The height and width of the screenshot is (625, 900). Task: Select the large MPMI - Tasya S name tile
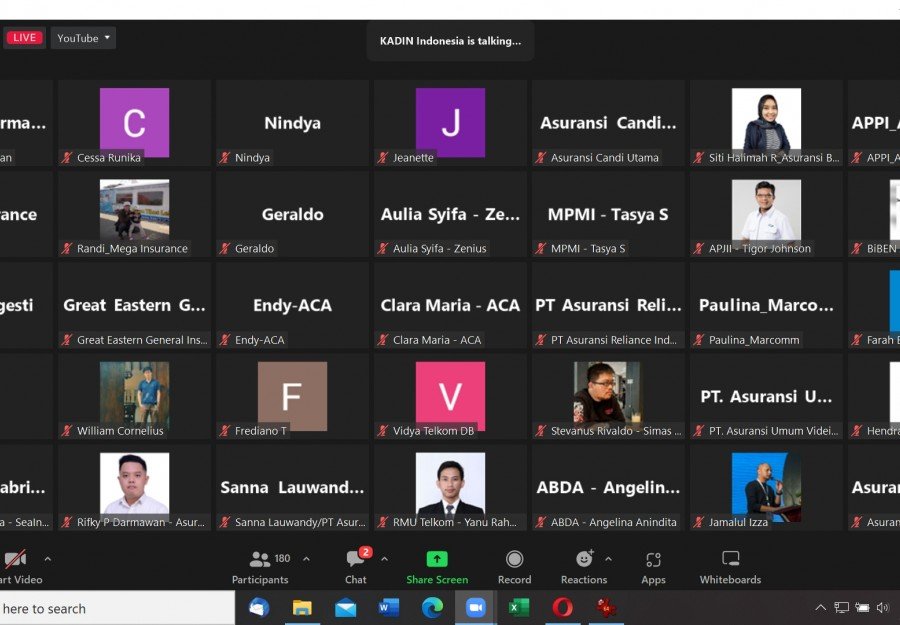click(x=608, y=214)
